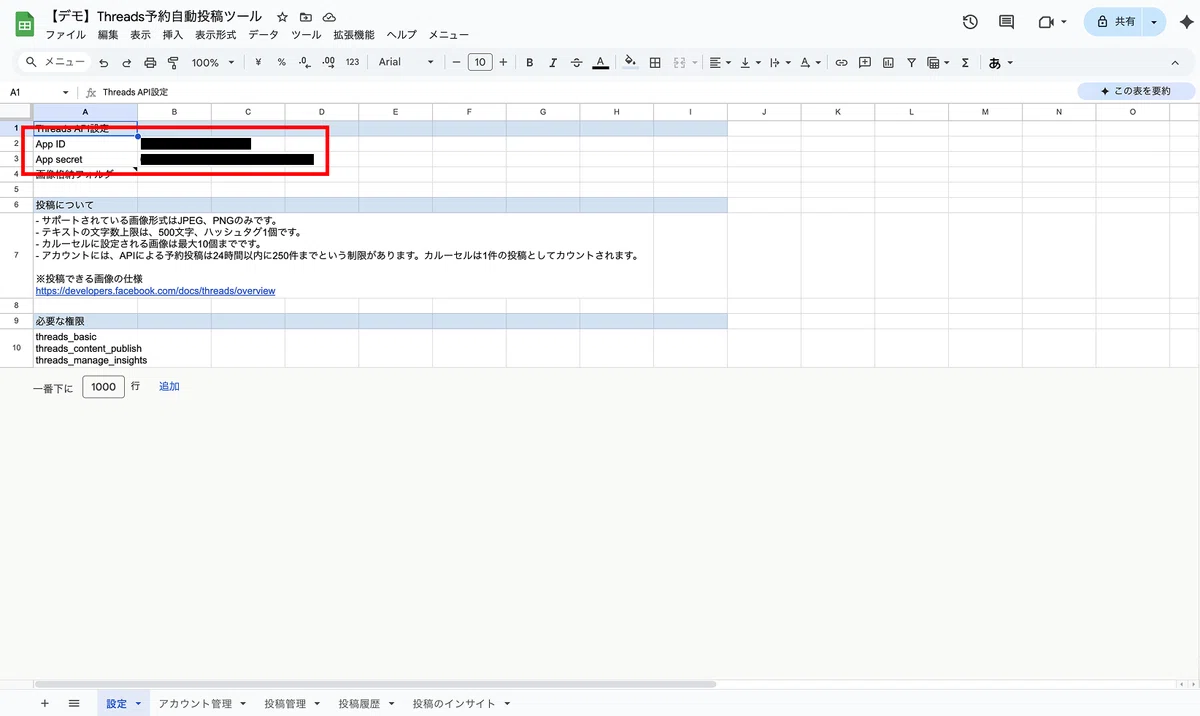The width and height of the screenshot is (1200, 716).
Task: Activate the paint format tool
Action: click(173, 62)
